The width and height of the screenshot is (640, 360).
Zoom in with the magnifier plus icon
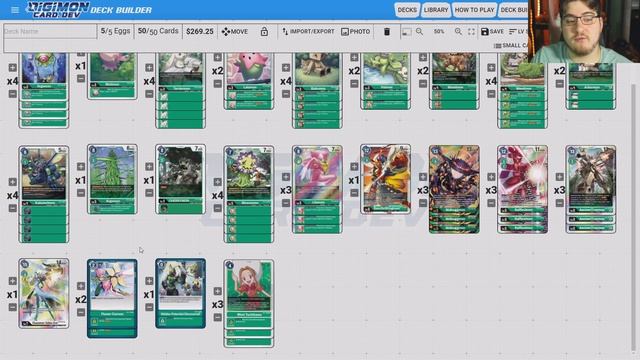(x=458, y=31)
